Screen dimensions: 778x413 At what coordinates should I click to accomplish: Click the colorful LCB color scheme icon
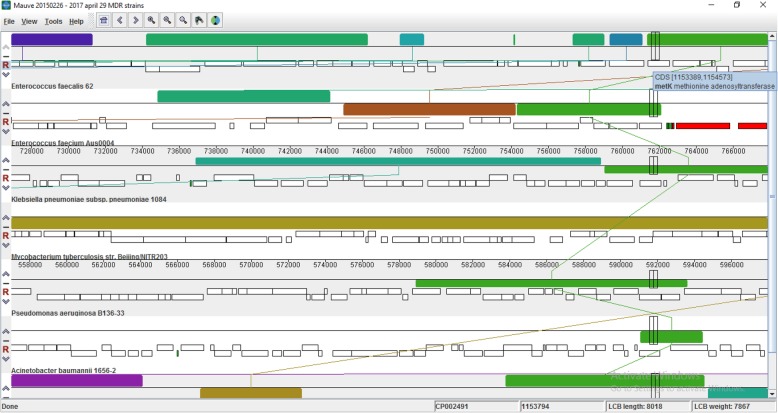coord(215,20)
